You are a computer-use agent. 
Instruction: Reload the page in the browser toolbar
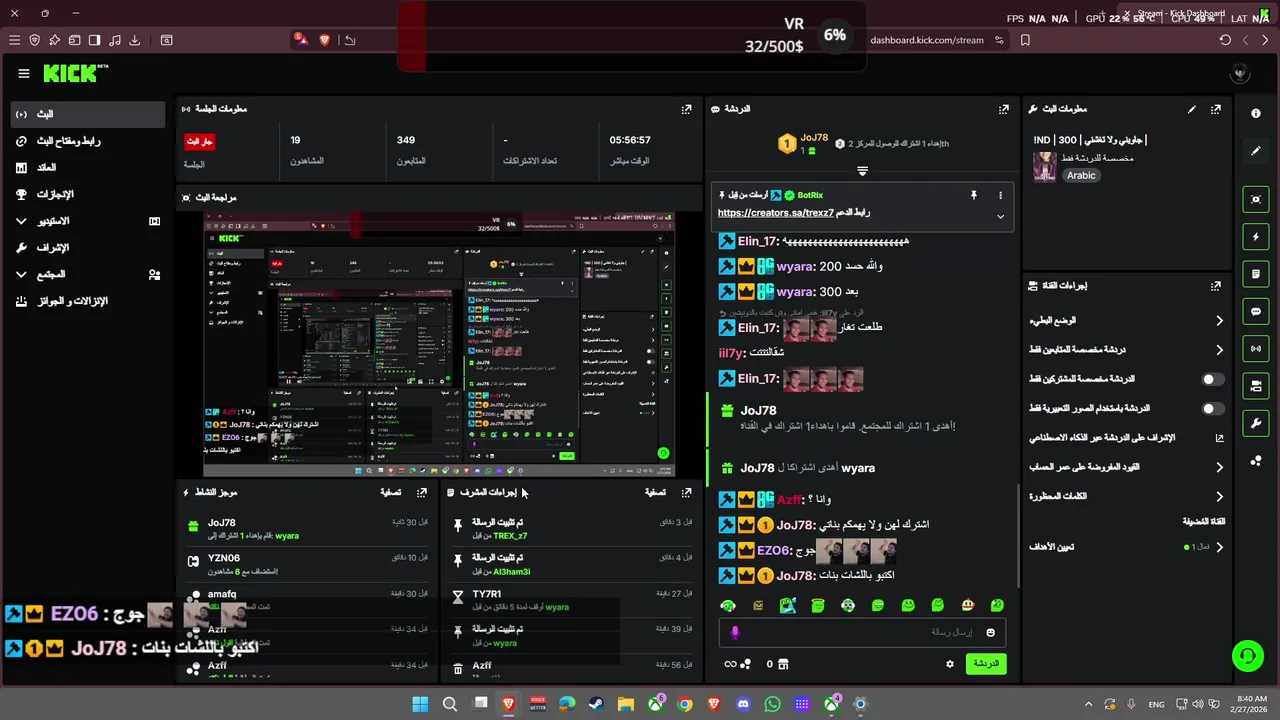click(x=1225, y=40)
